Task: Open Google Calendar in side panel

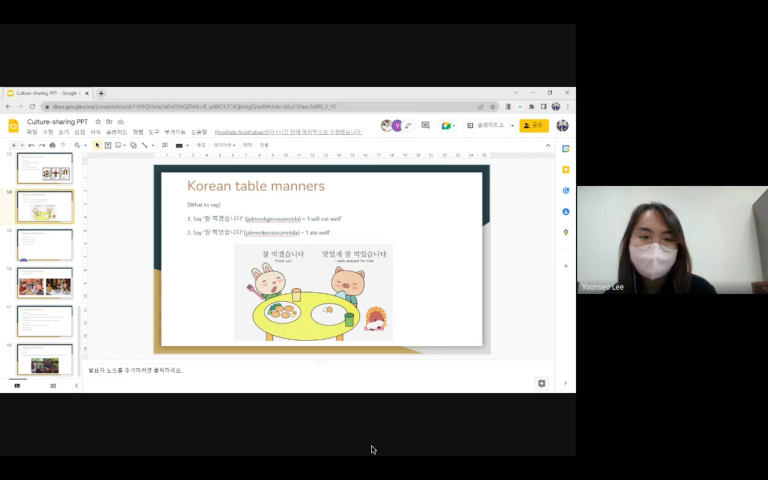Action: (x=566, y=149)
